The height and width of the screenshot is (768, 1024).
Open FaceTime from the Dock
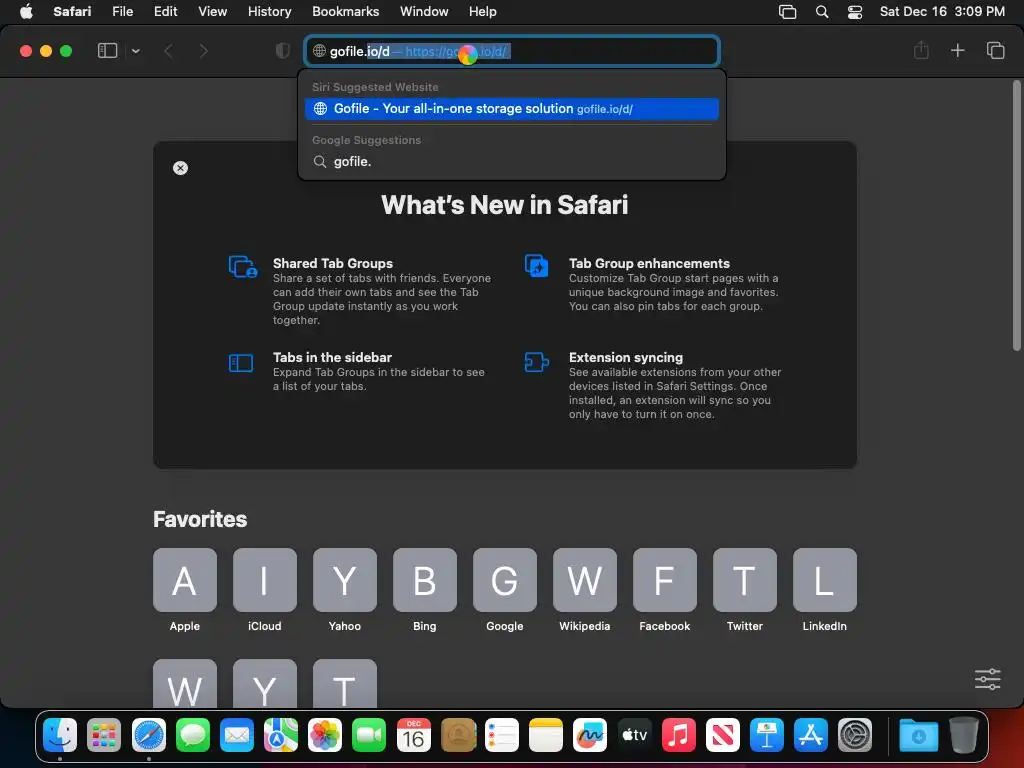tap(369, 735)
